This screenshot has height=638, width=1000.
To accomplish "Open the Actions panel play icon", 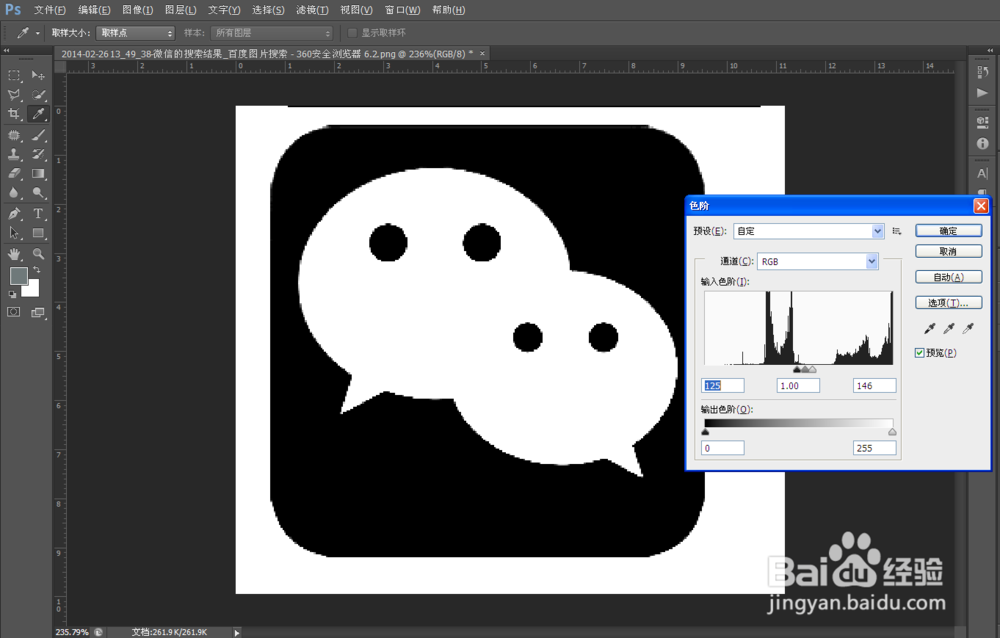I will click(x=982, y=93).
